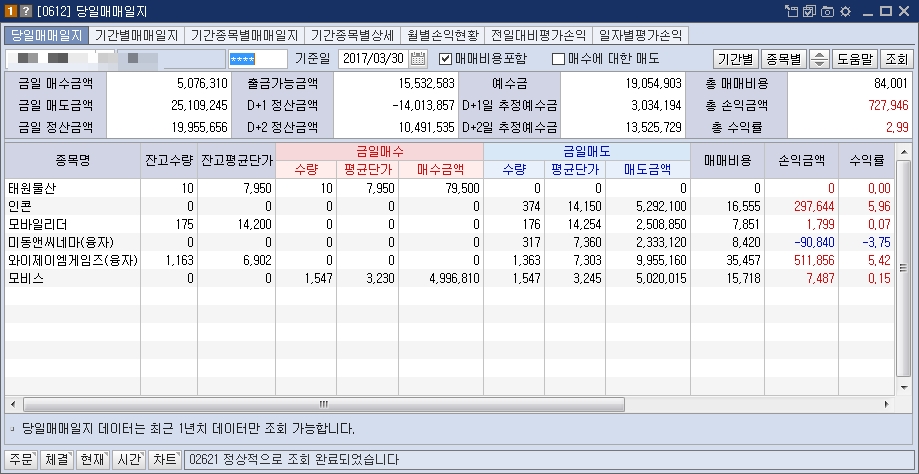Click the camera screen capture icon
919x474 pixels.
tap(828, 11)
